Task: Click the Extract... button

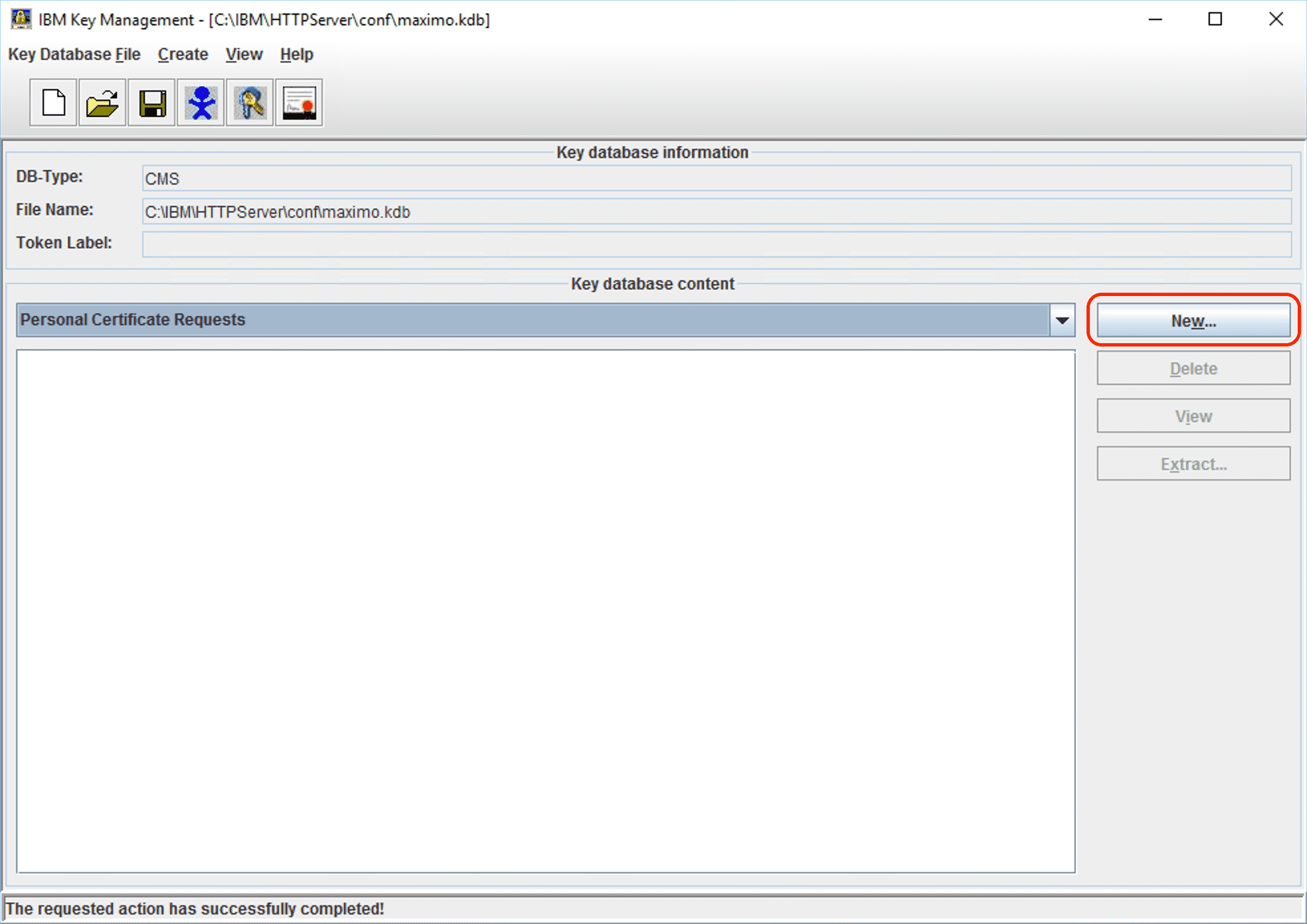Action: [x=1193, y=464]
